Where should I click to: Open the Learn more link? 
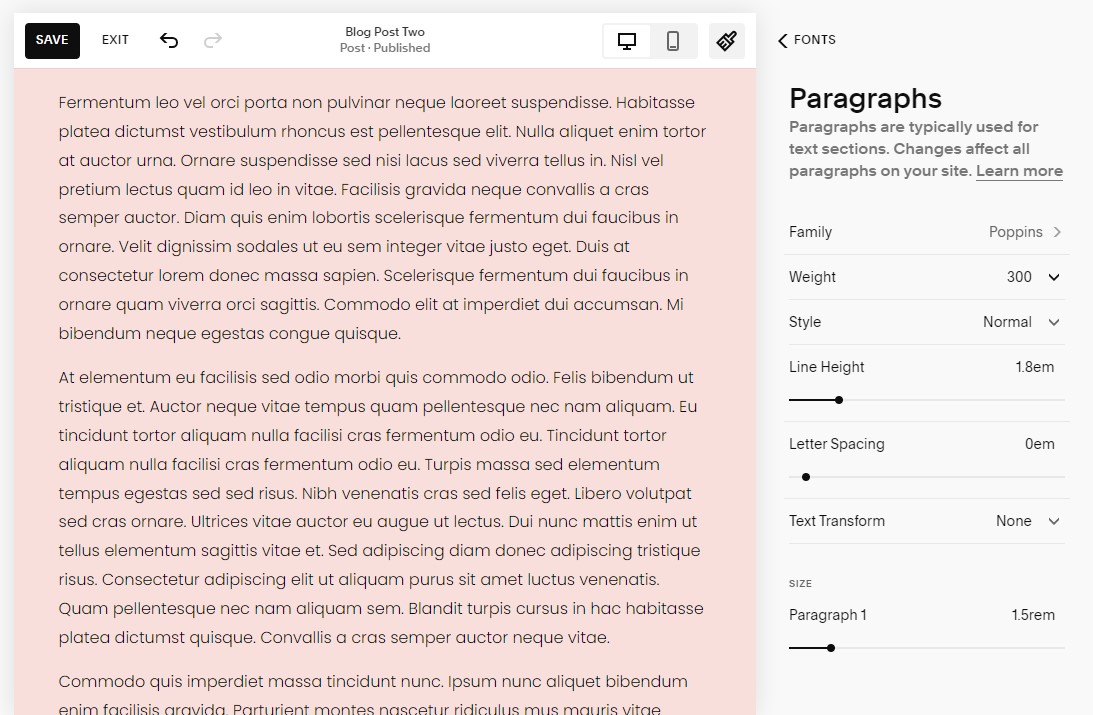pyautogui.click(x=1019, y=171)
